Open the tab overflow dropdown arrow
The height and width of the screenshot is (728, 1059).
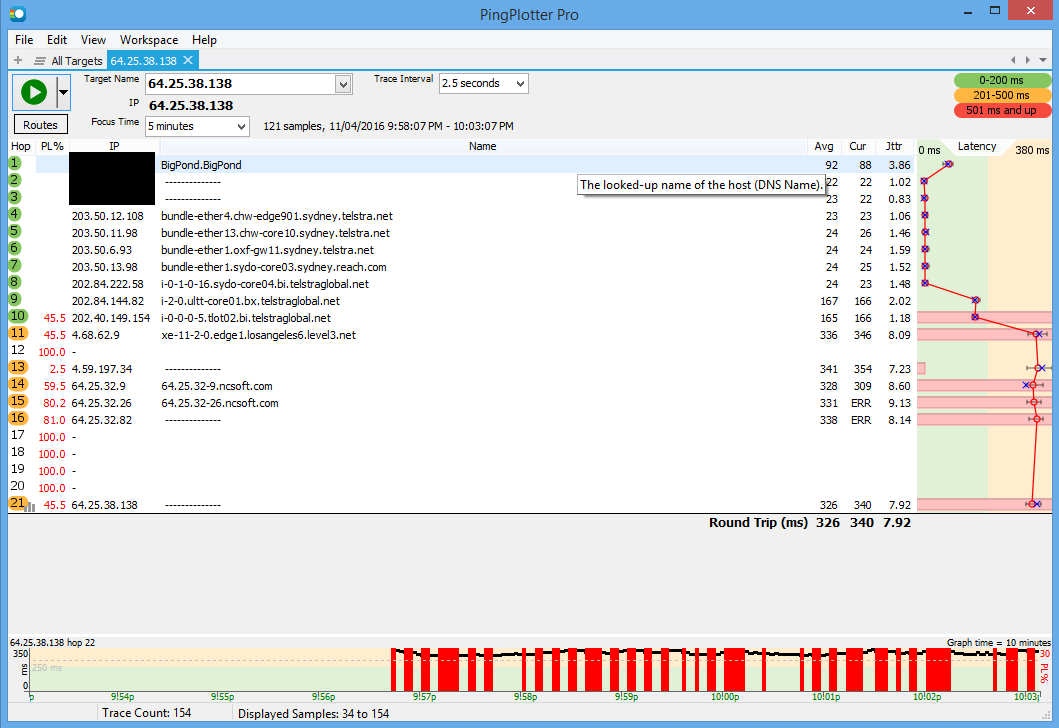1043,60
